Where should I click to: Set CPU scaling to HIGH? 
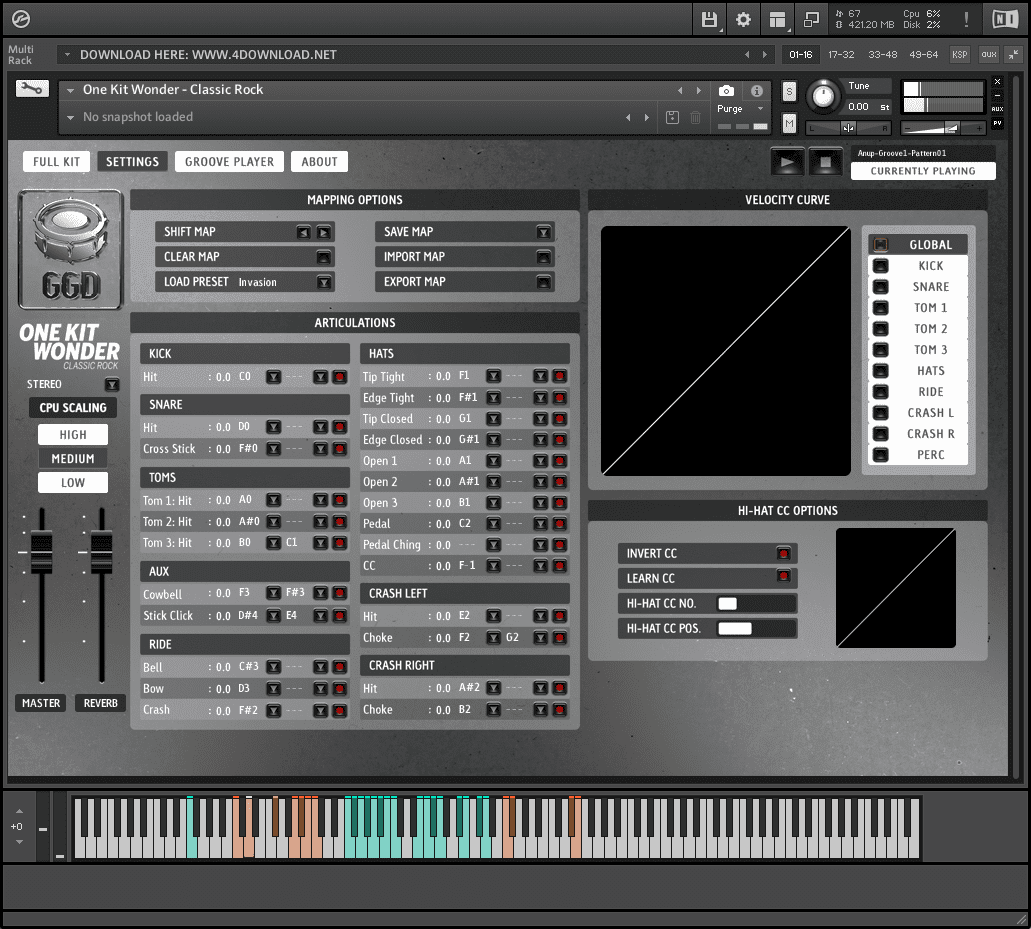pyautogui.click(x=73, y=435)
